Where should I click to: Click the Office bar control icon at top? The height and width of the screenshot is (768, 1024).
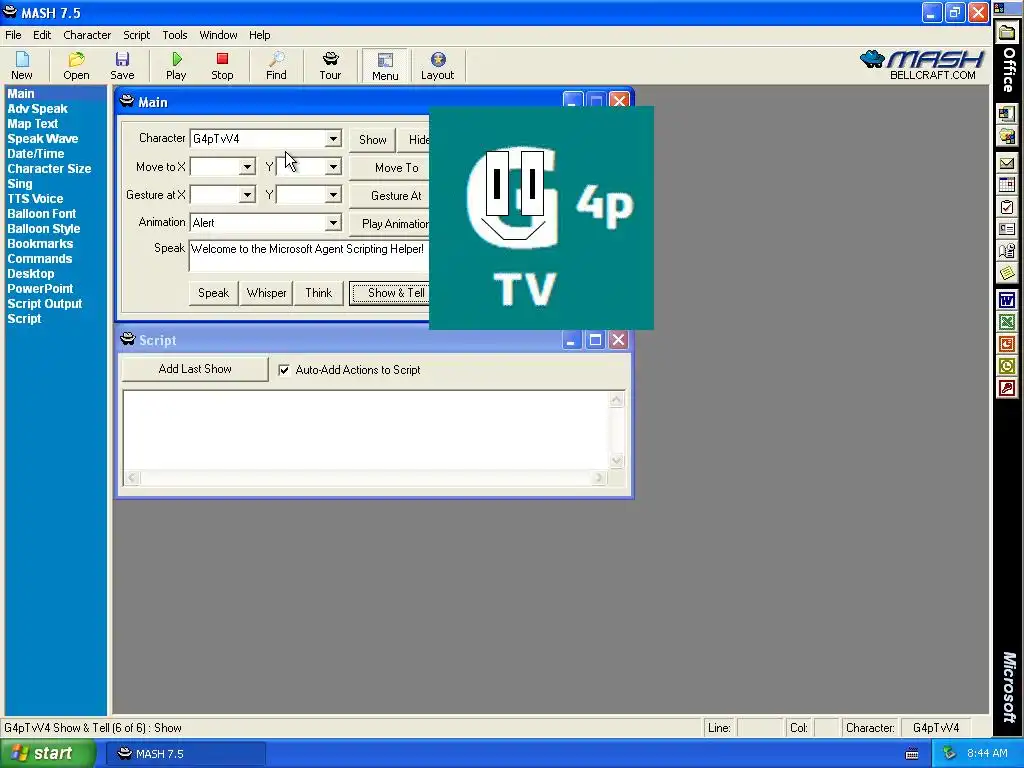1000,8
